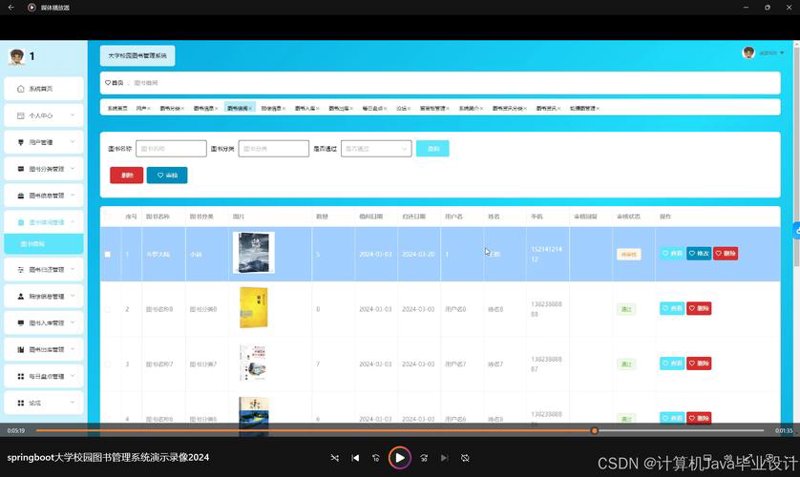Close the 轮播图管理 tab with its x
Screen dimensions: 800x477
[x=597, y=109]
